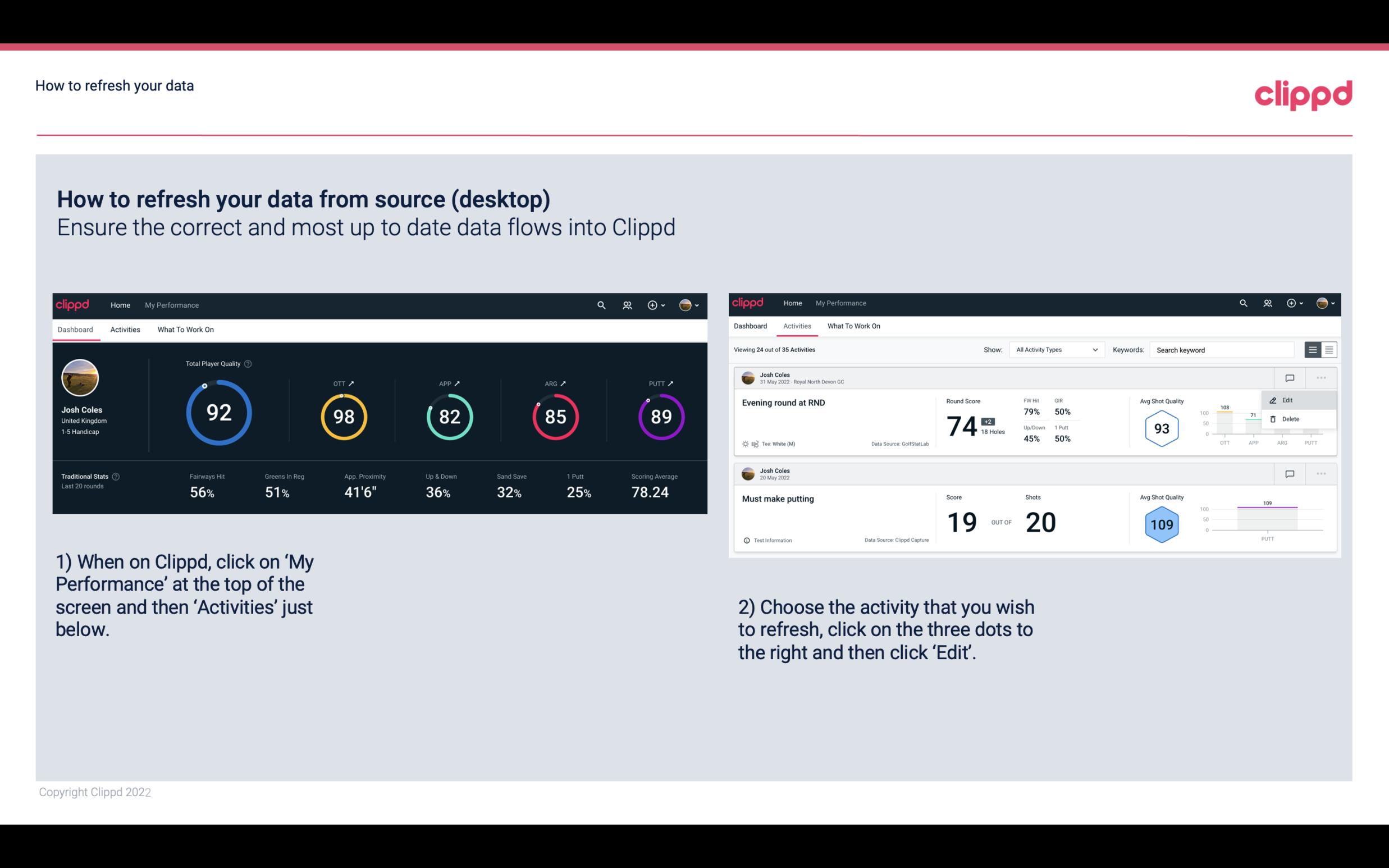Click the Delete button on Evening round activity
Screen dimensions: 1389x868
point(1289,418)
